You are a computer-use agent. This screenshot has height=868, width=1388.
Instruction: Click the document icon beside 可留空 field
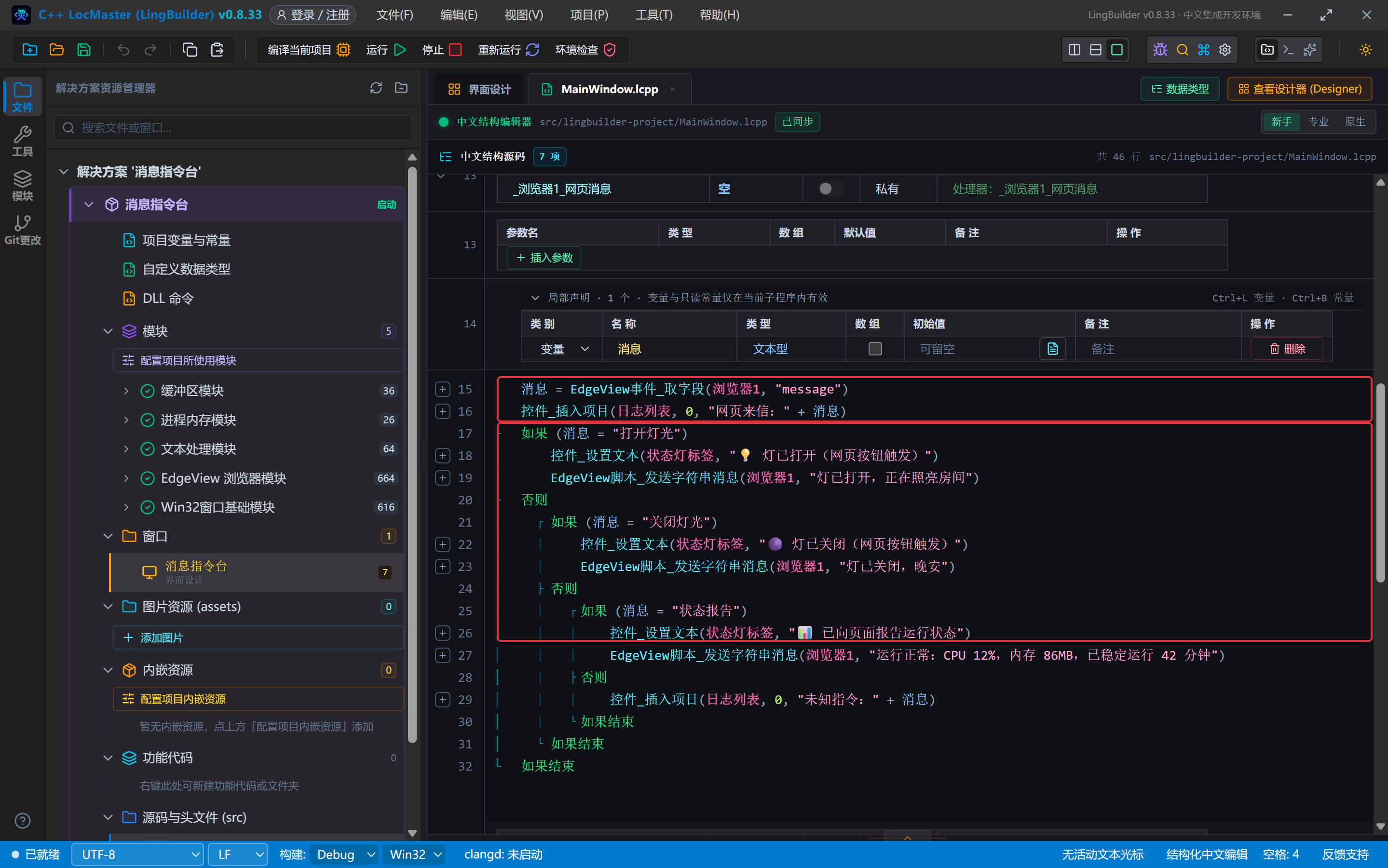(1052, 349)
